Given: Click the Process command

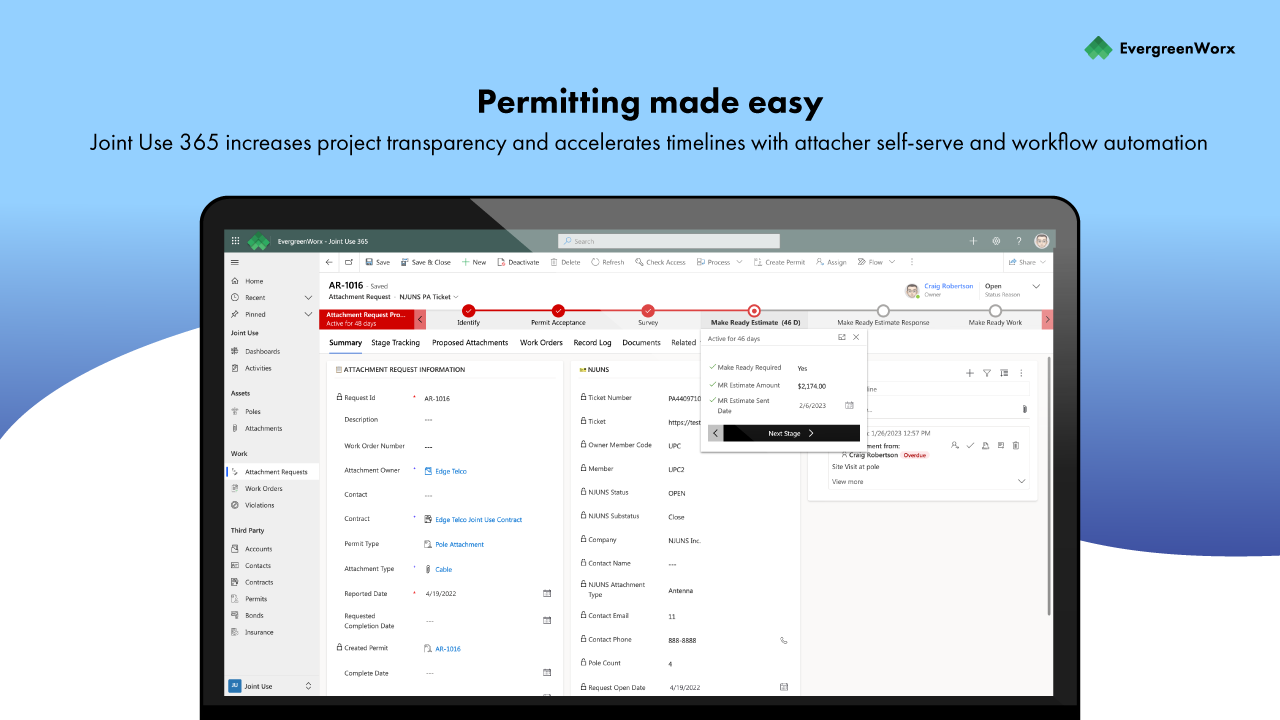Looking at the screenshot, I should click(x=713, y=262).
